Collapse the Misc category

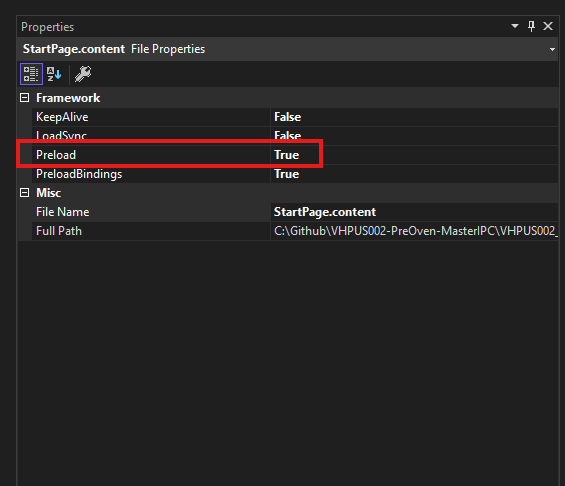tap(25, 193)
